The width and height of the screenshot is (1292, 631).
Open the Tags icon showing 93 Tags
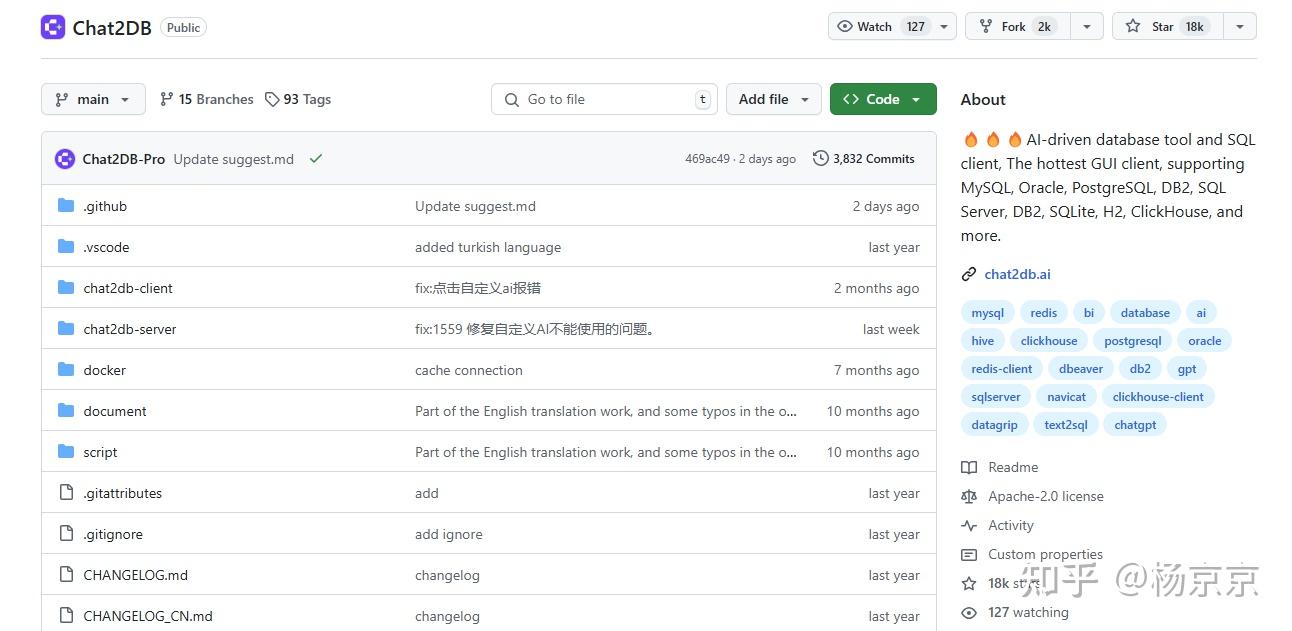point(273,99)
